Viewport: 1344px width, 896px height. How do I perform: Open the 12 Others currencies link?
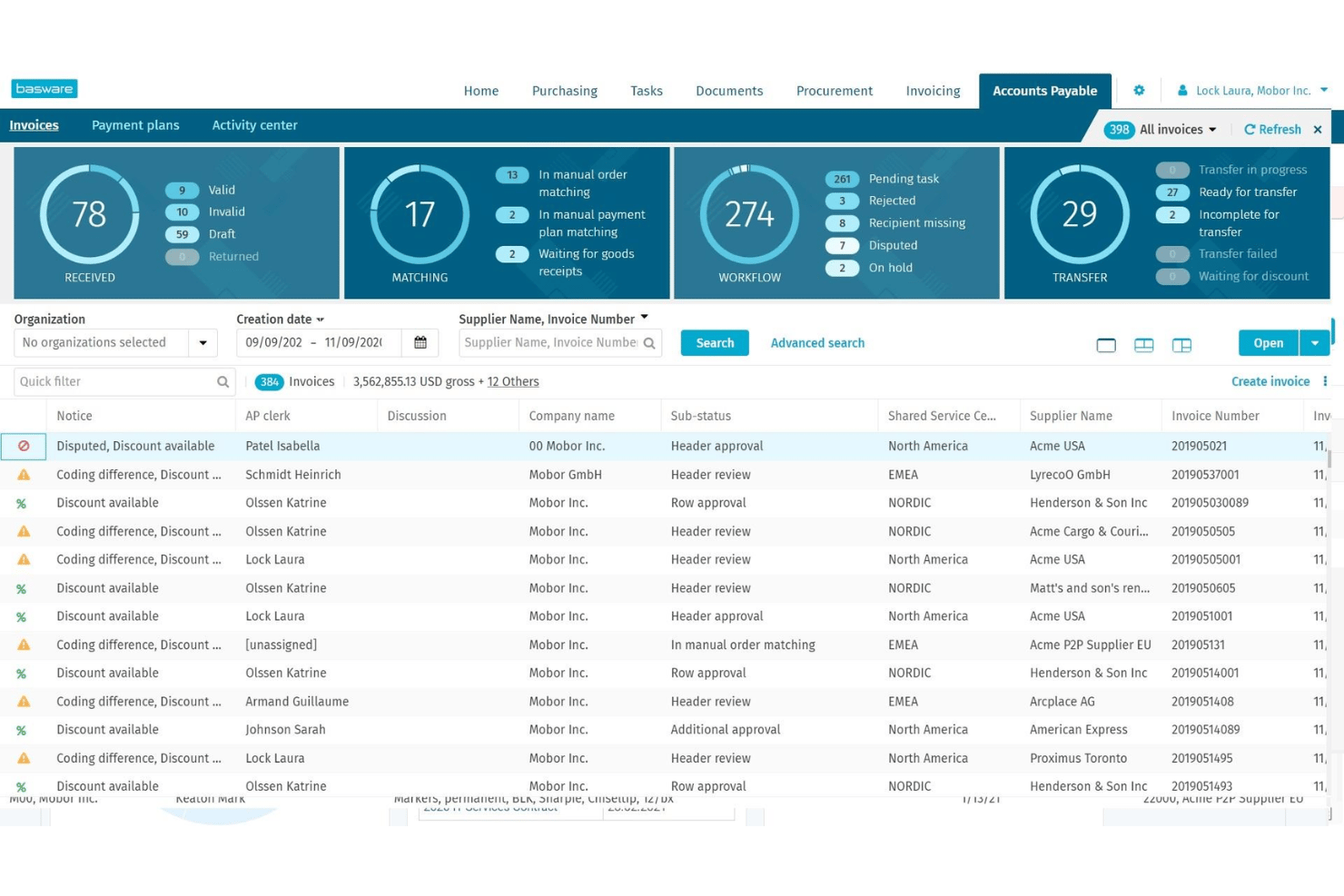513,381
